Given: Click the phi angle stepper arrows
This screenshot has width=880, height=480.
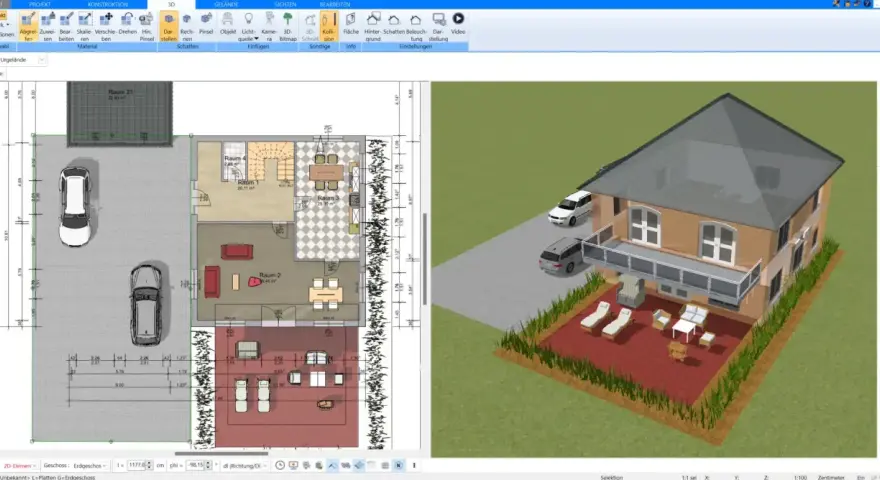Looking at the screenshot, I should click(x=208, y=465).
